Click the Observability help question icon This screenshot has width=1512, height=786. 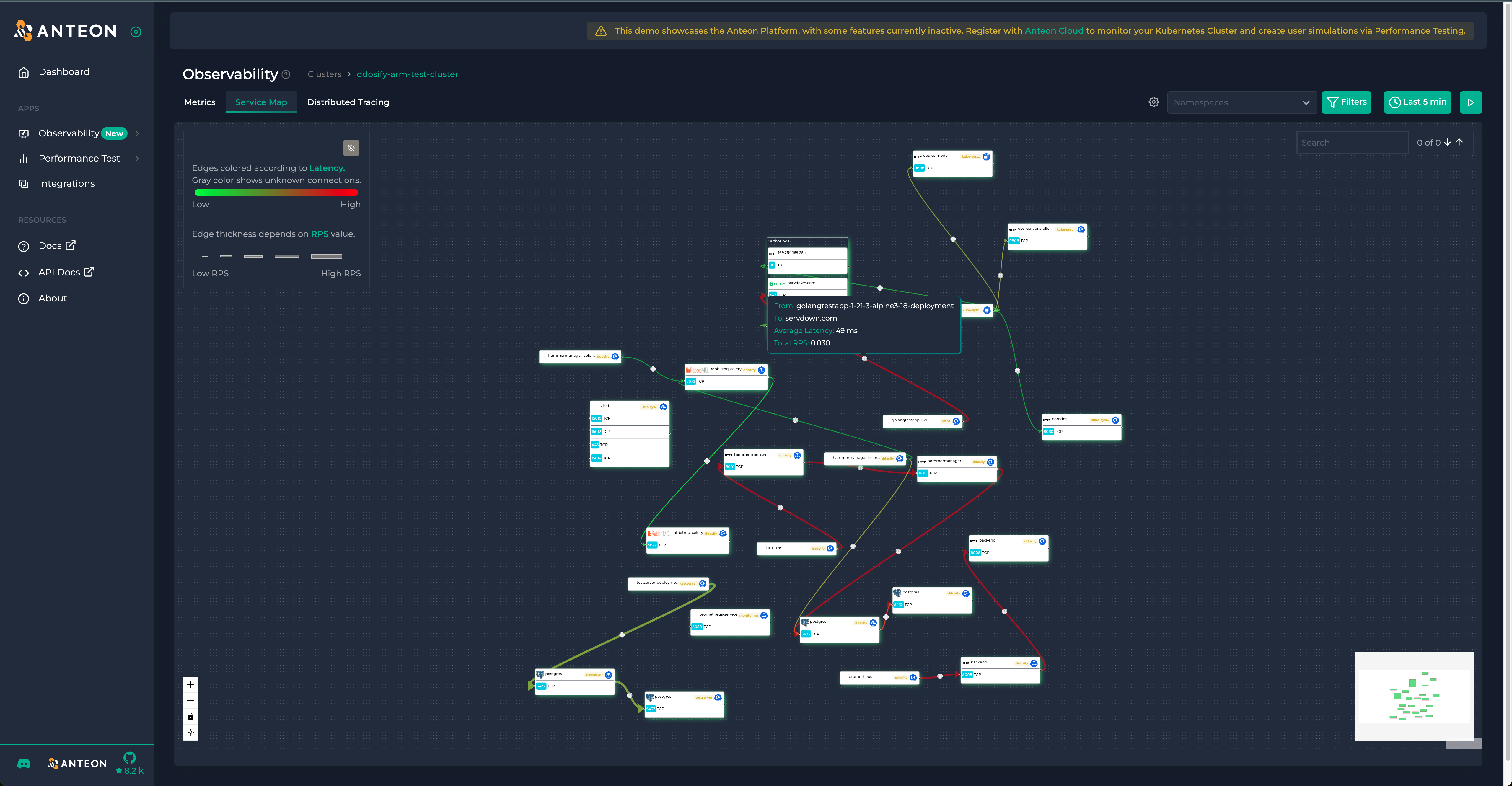(286, 74)
